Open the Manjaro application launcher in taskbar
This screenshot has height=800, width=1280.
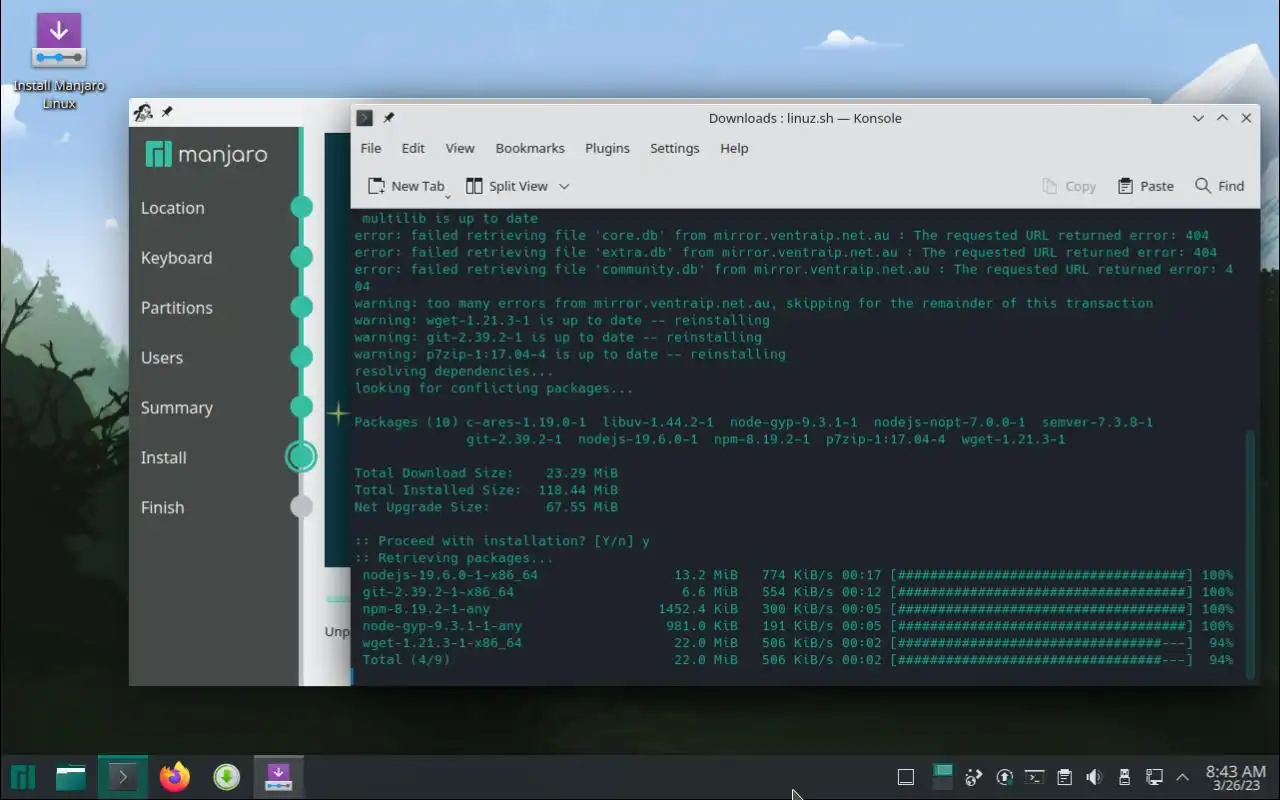23,777
